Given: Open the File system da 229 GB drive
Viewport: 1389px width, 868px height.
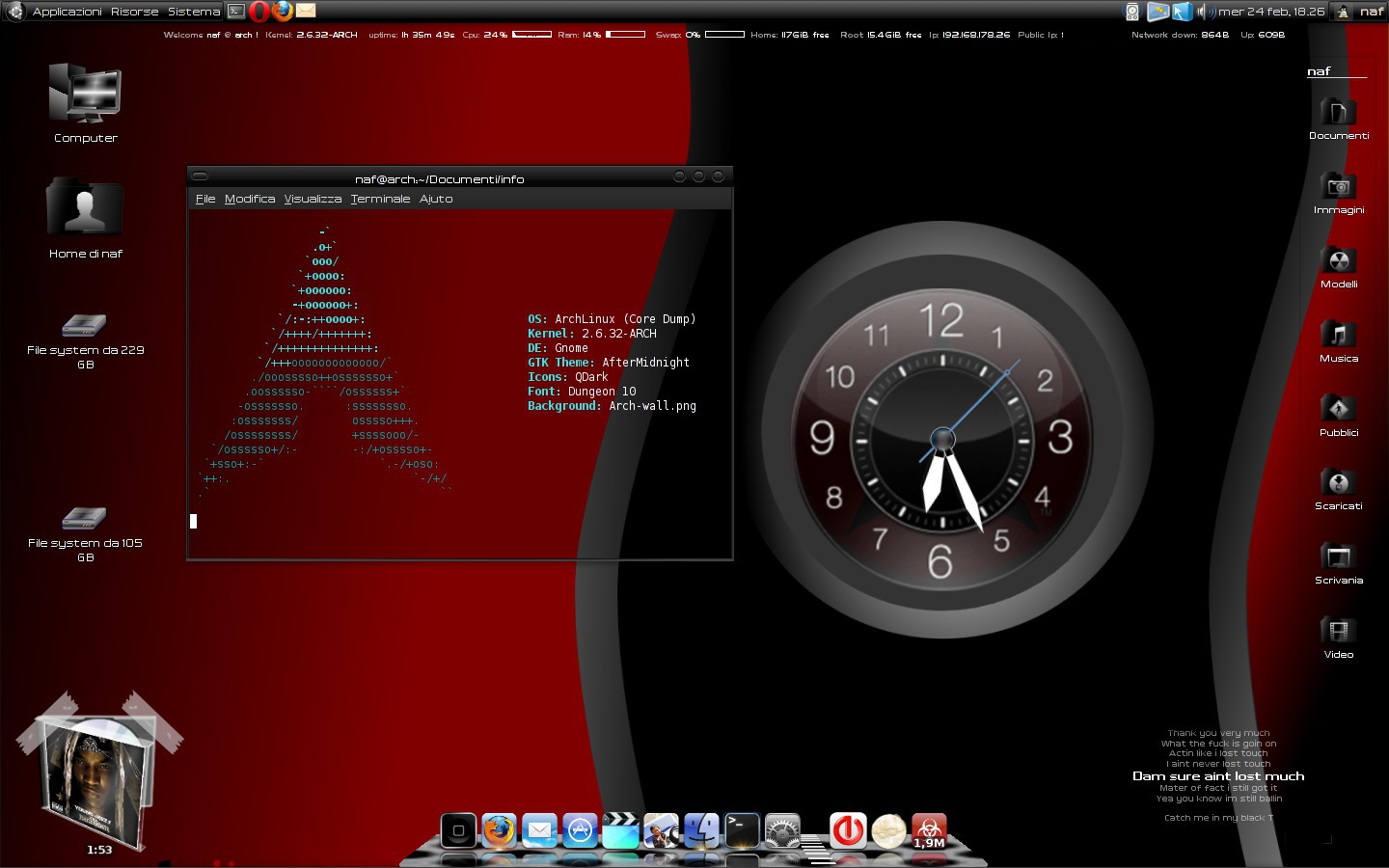Looking at the screenshot, I should tap(84, 326).
